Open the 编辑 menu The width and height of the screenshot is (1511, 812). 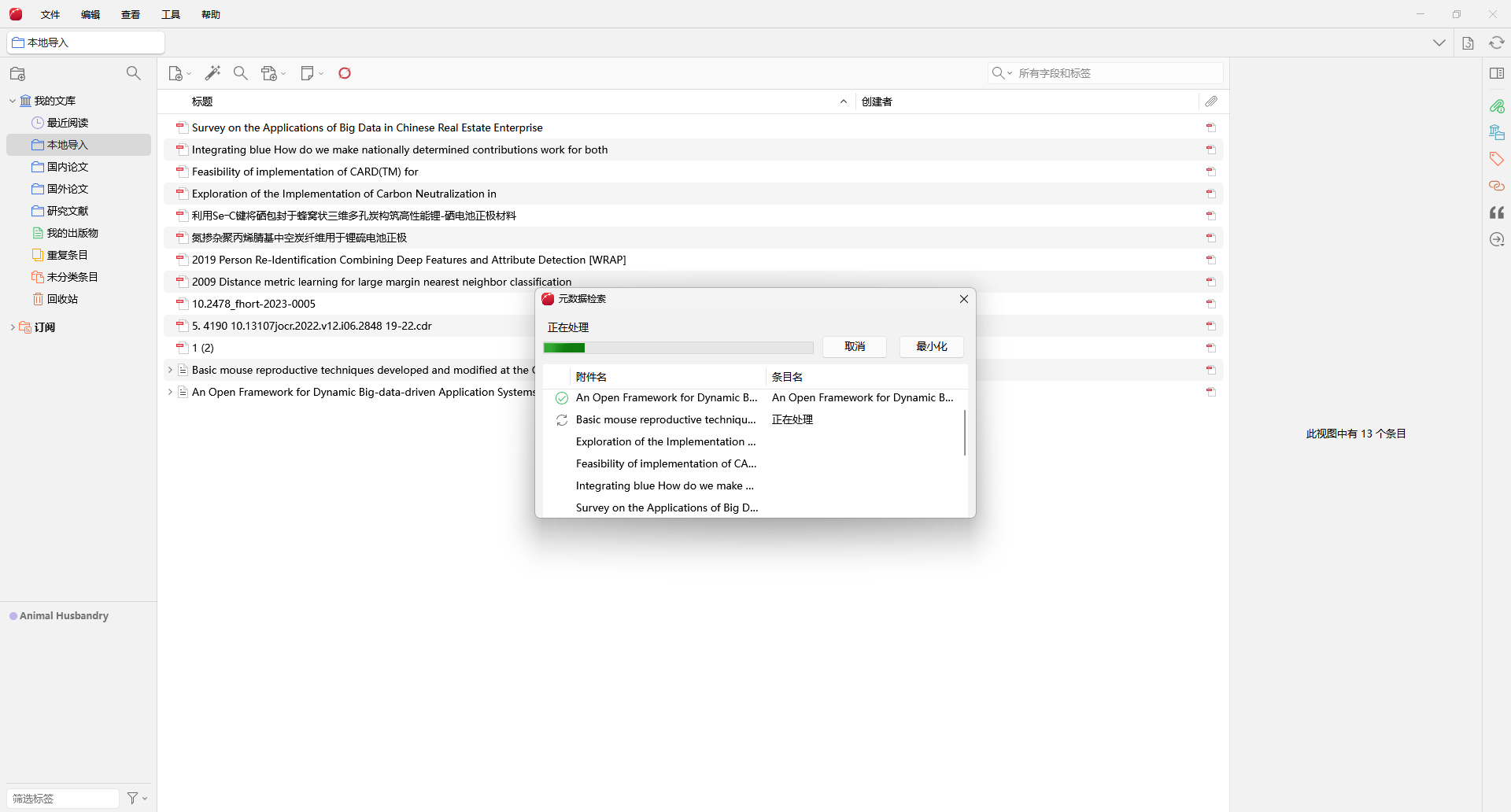(91, 14)
